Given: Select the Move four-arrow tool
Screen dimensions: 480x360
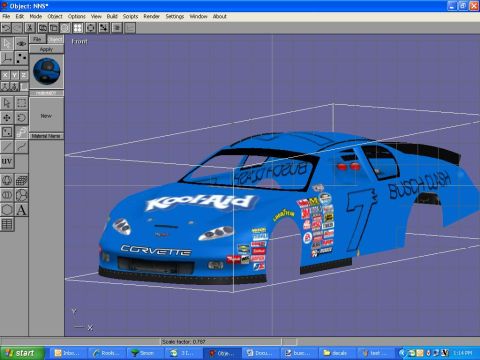Looking at the screenshot, I should (7, 118).
